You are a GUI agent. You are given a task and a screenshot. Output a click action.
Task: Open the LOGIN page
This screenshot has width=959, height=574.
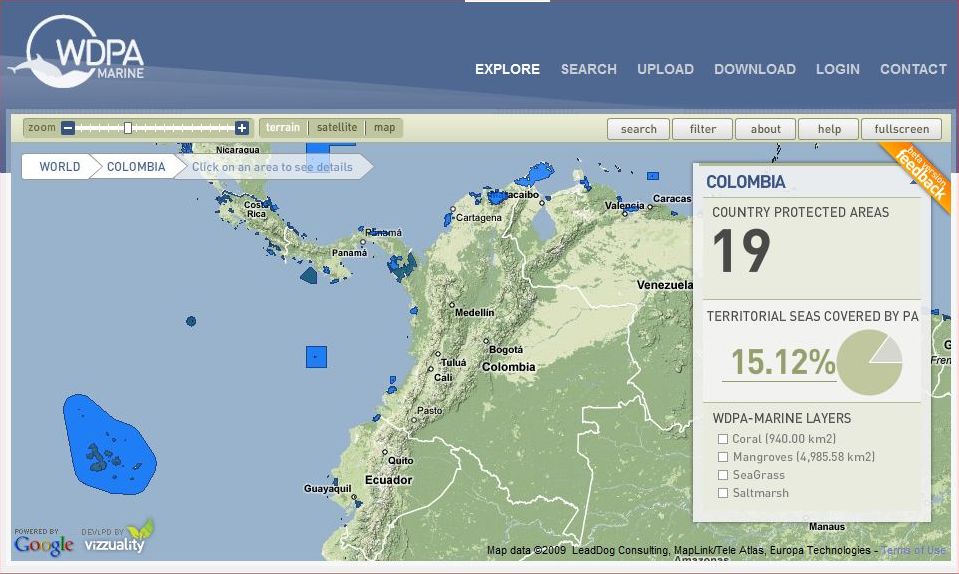pos(837,69)
